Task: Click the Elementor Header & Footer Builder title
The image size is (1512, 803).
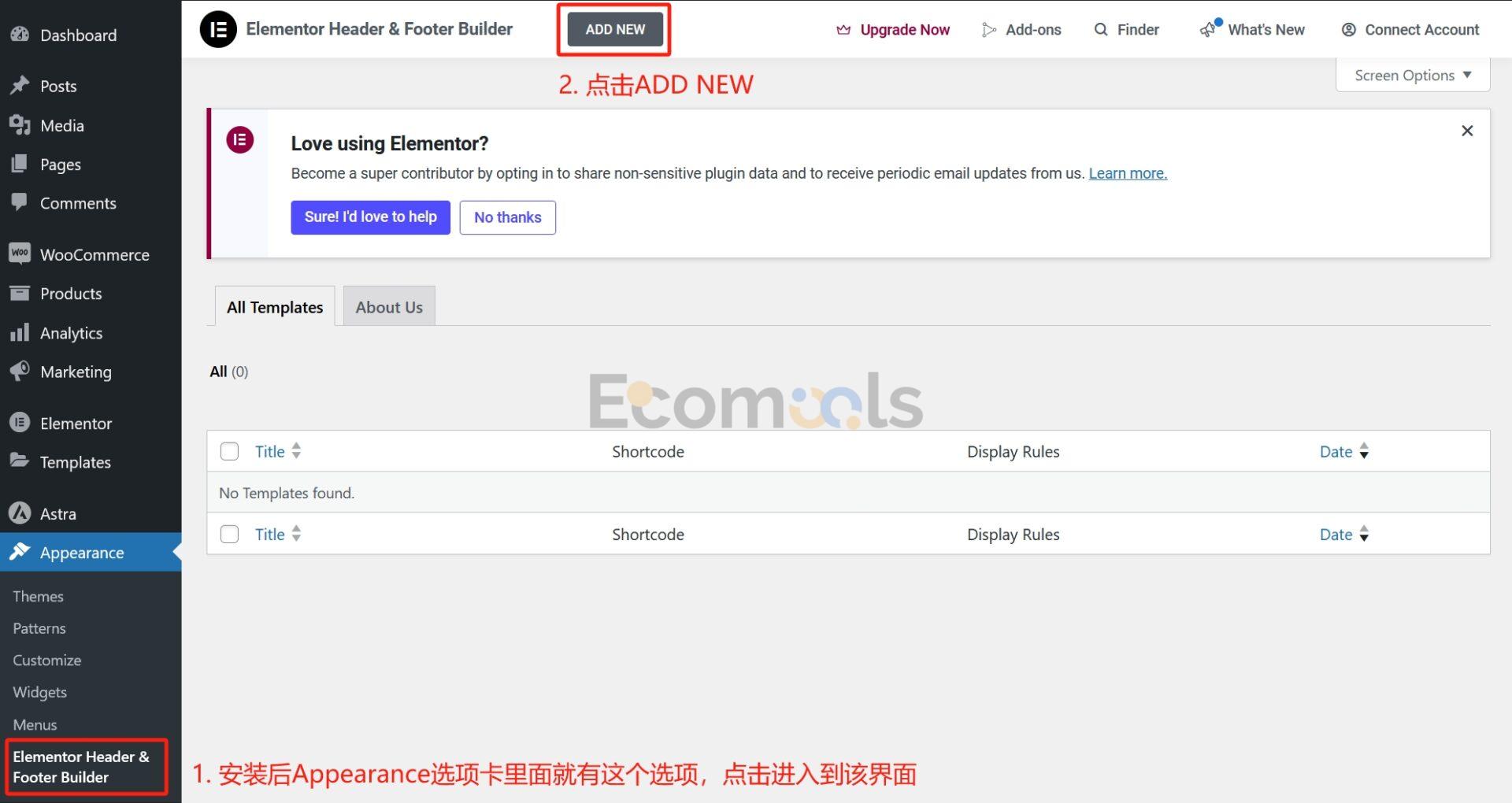Action: coord(379,29)
